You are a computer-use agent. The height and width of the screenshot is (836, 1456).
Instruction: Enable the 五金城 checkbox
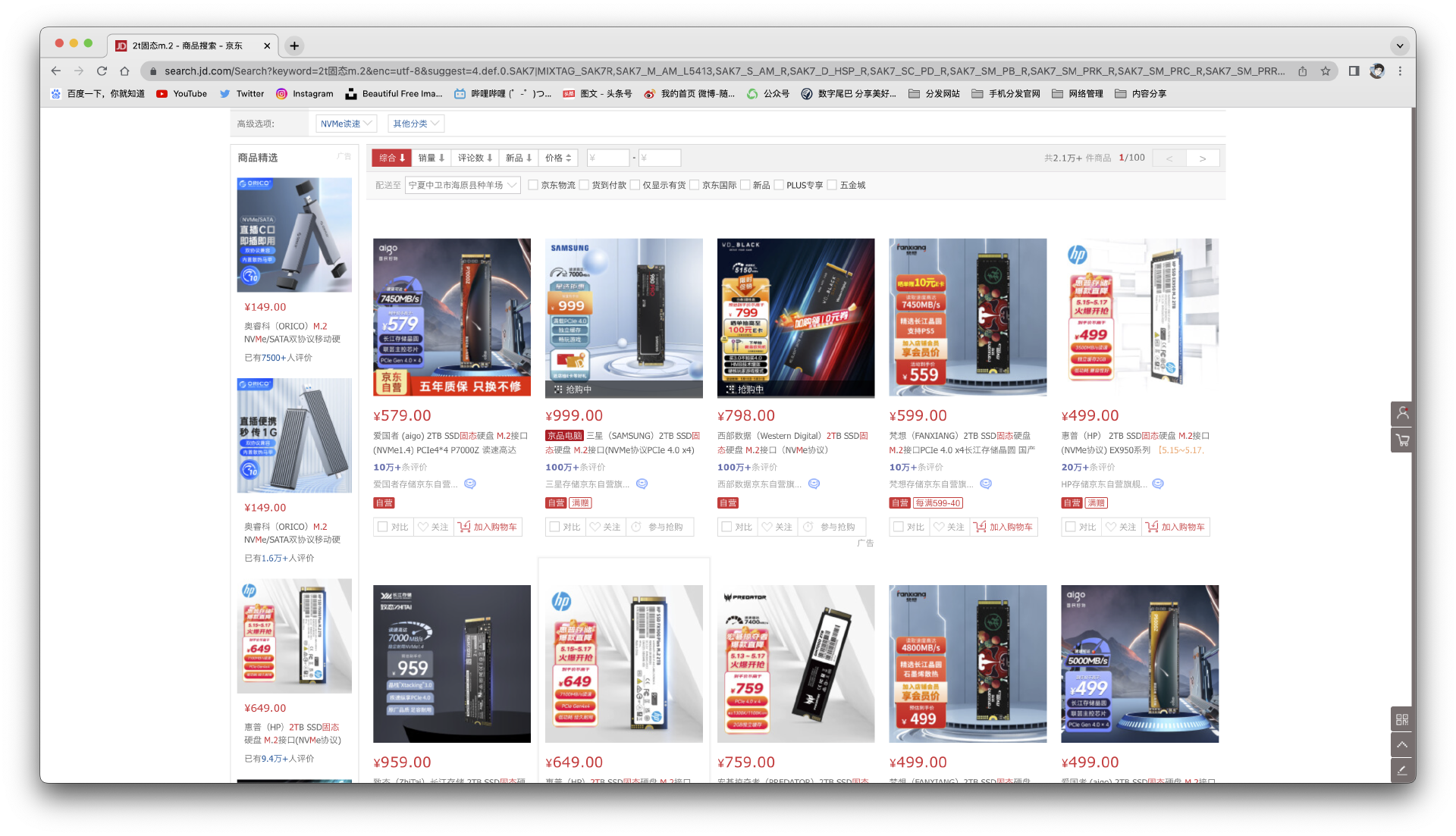(x=832, y=186)
